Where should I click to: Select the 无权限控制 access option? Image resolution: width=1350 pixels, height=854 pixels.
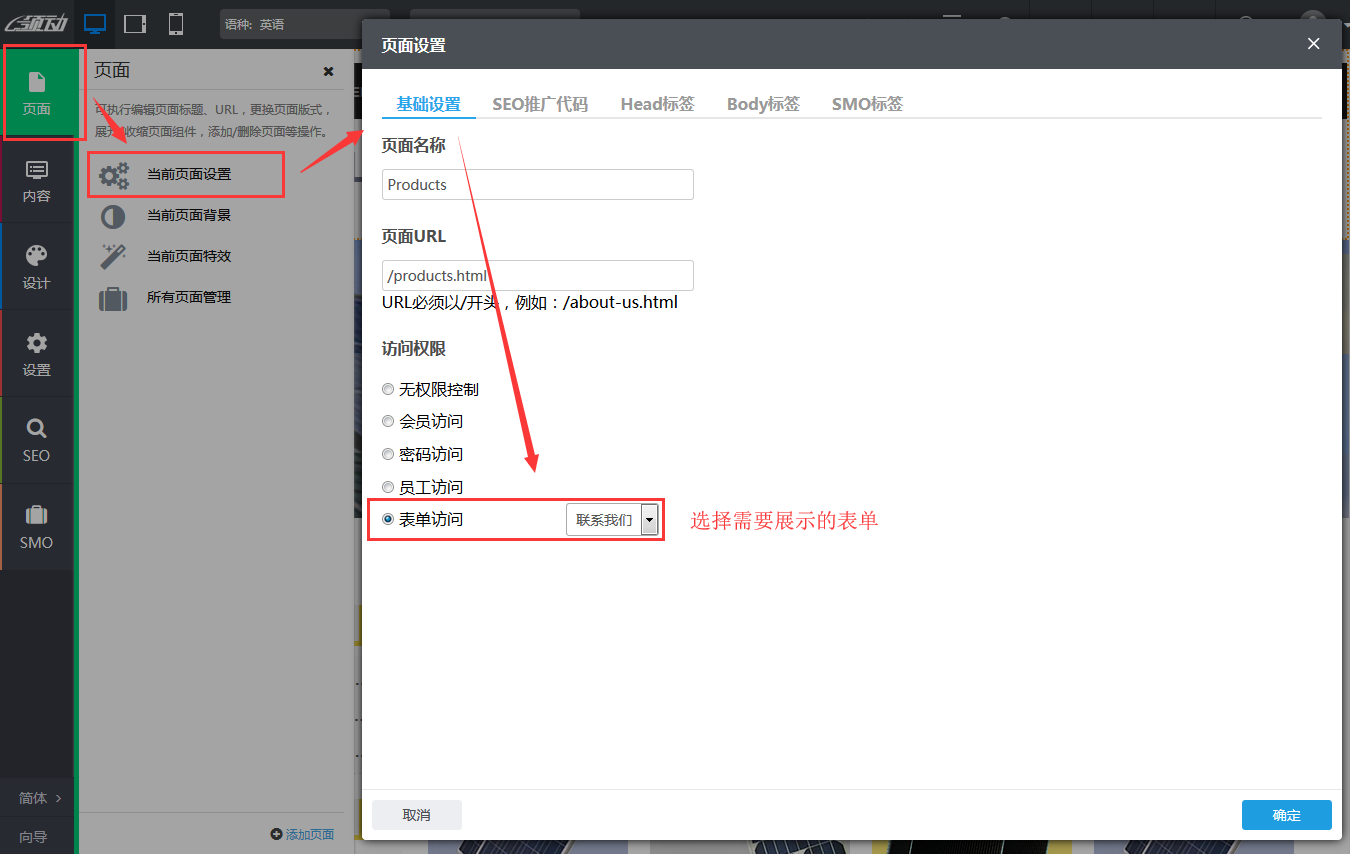point(388,389)
